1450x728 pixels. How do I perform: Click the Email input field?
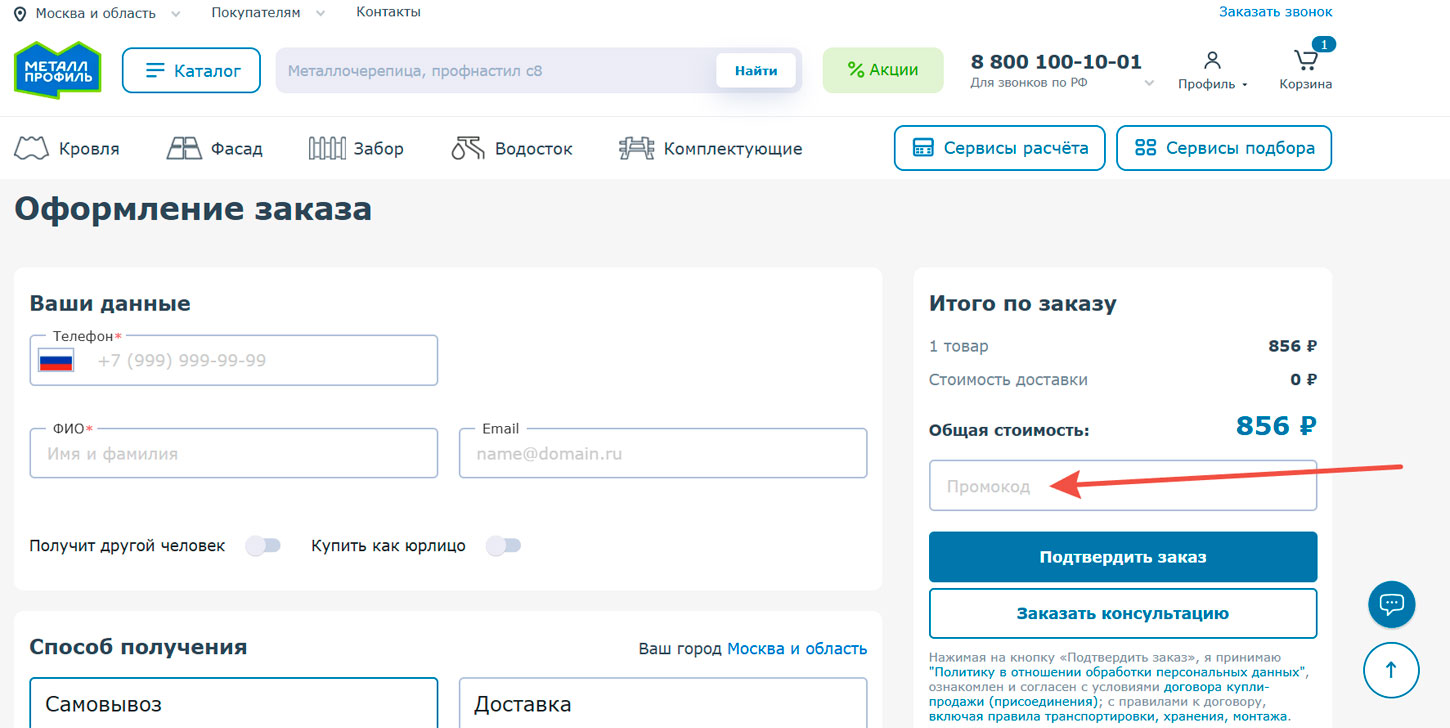663,453
